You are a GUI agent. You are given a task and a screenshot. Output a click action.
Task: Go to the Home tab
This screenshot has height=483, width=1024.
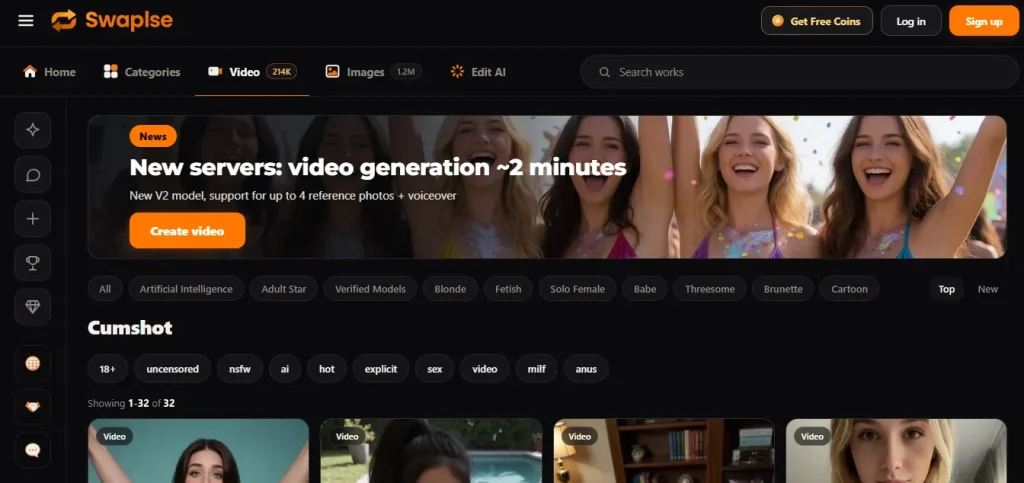(x=50, y=72)
